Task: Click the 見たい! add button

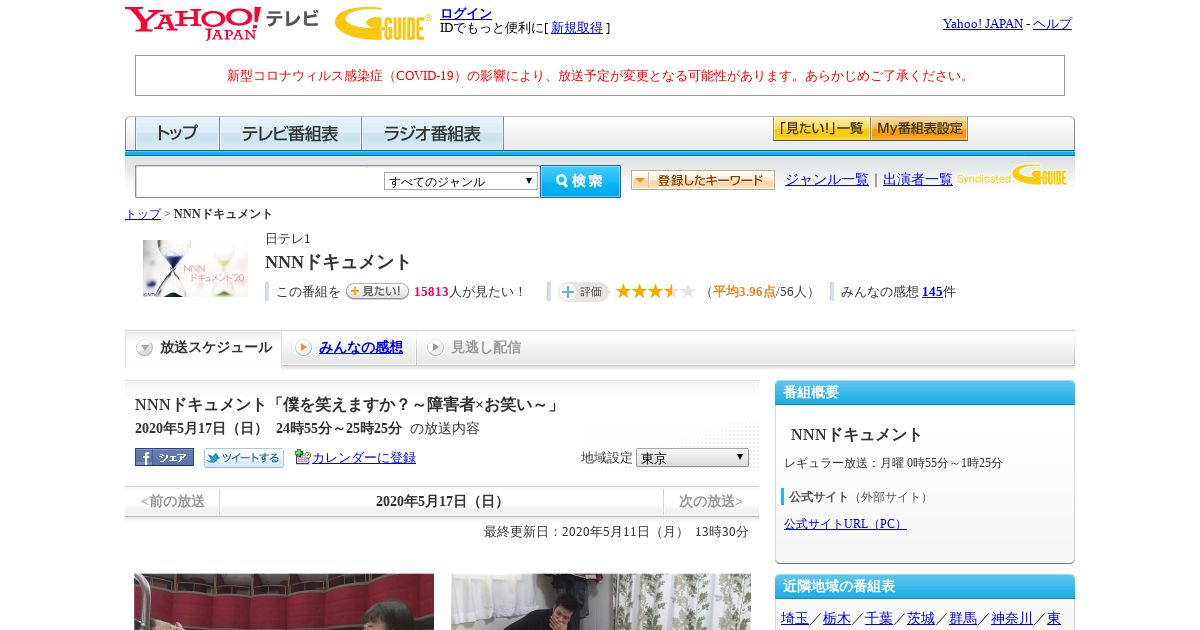Action: [377, 291]
